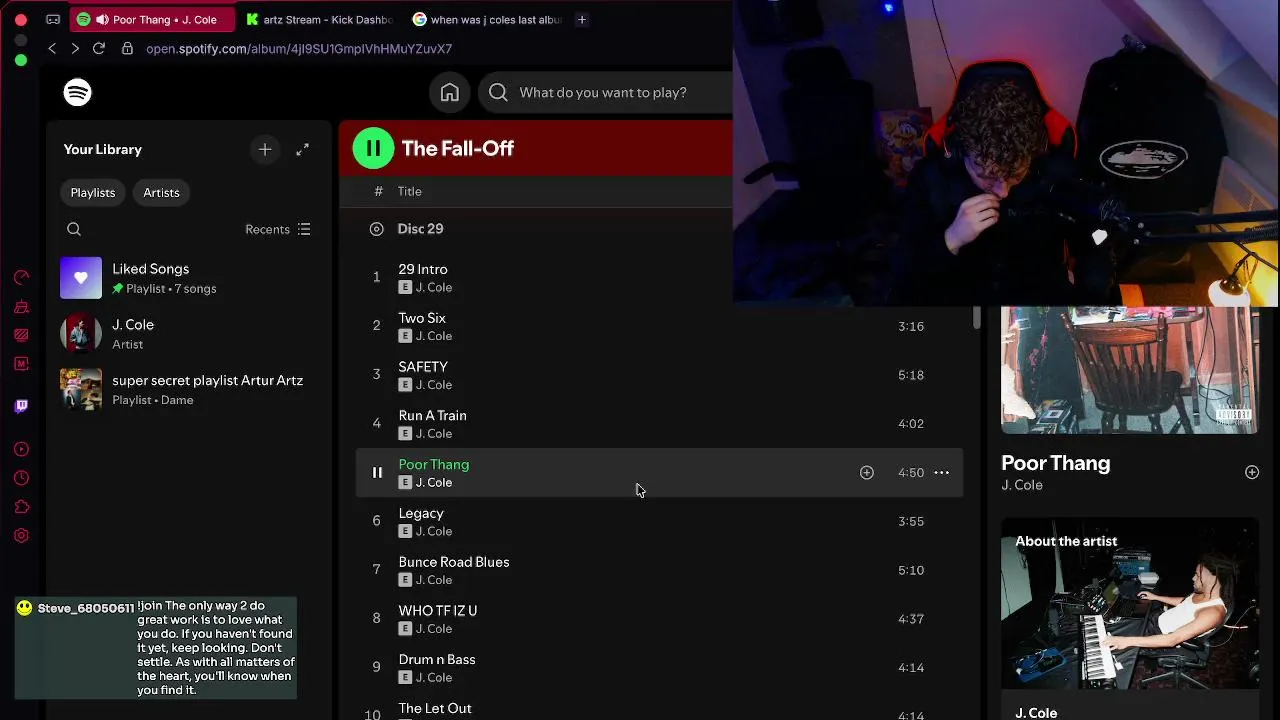
Task: Add Poor Thang to Liked Songs
Action: 867,473
